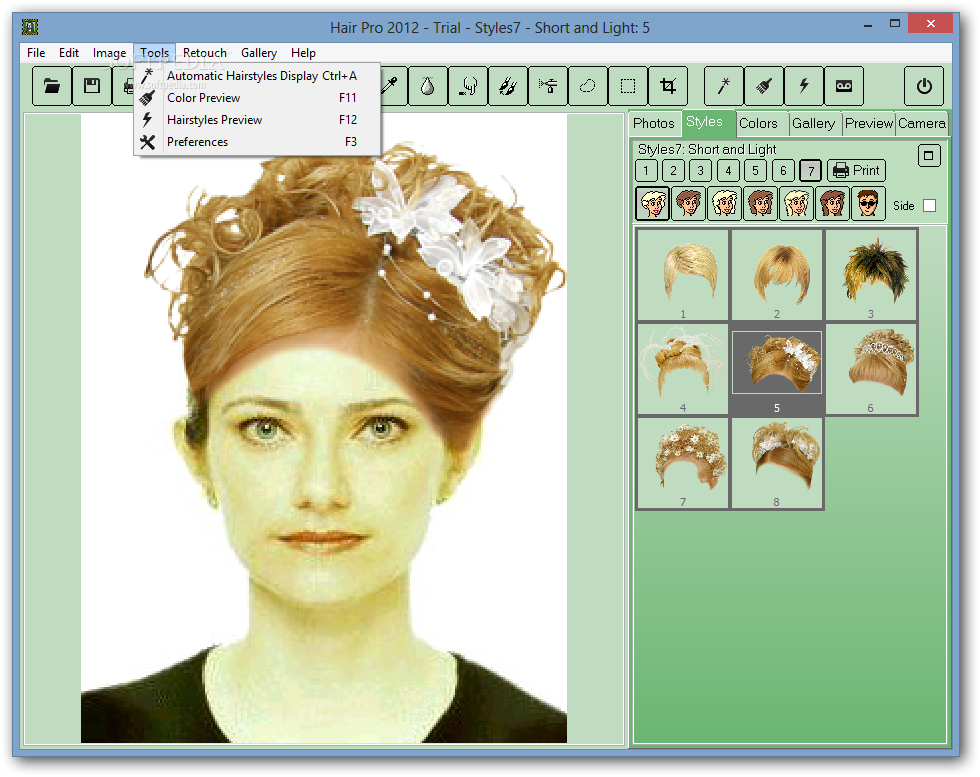Select hairstyle thumbnail 7 flower curls
The width and height of the screenshot is (980, 777).
[683, 463]
